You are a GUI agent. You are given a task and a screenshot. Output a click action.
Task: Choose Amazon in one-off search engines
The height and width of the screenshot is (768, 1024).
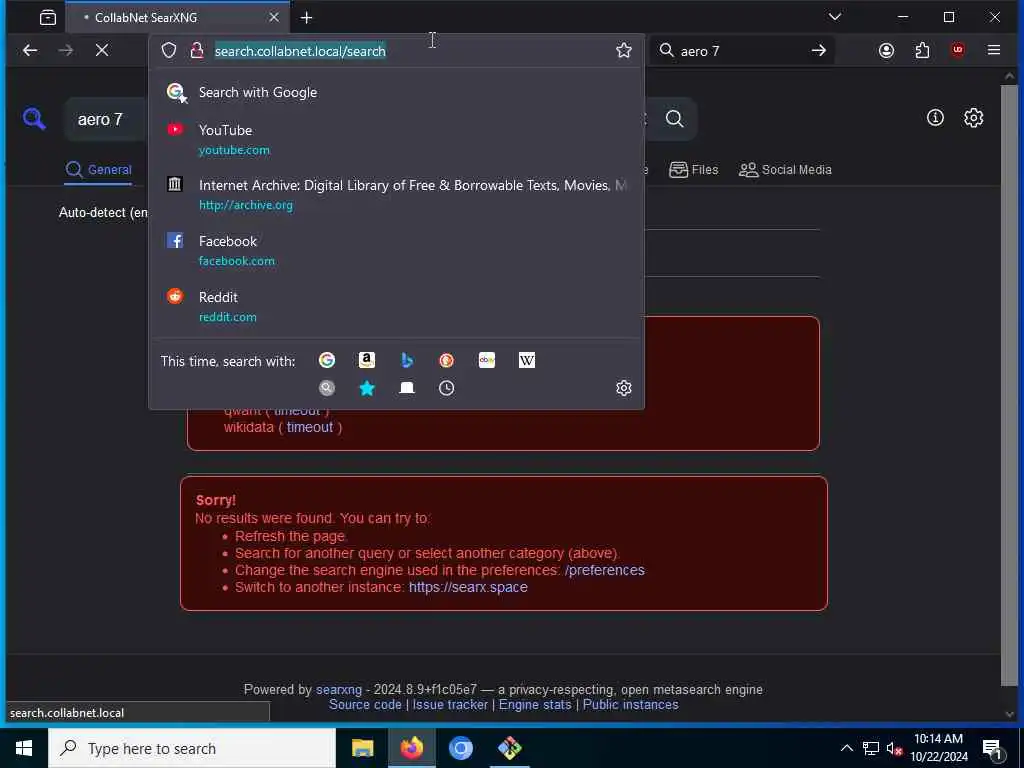(367, 360)
